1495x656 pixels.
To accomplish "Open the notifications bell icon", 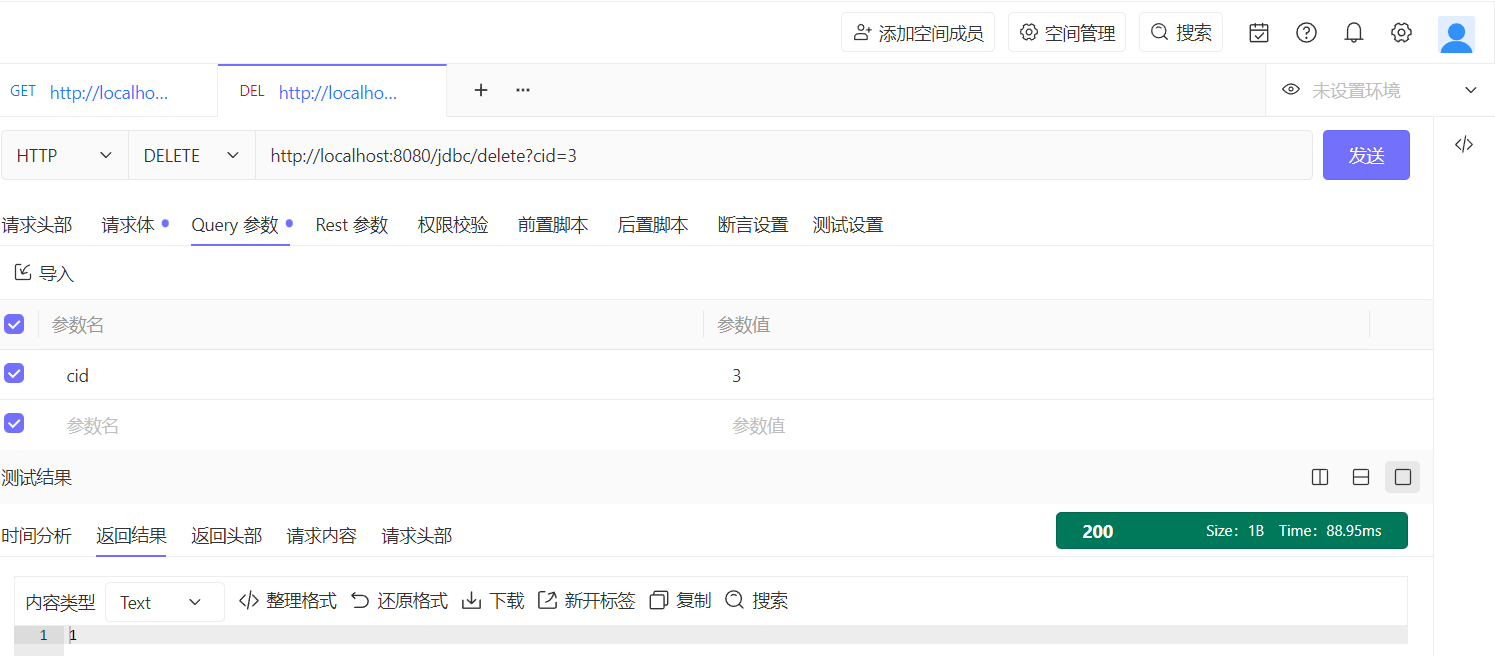I will coord(1354,33).
